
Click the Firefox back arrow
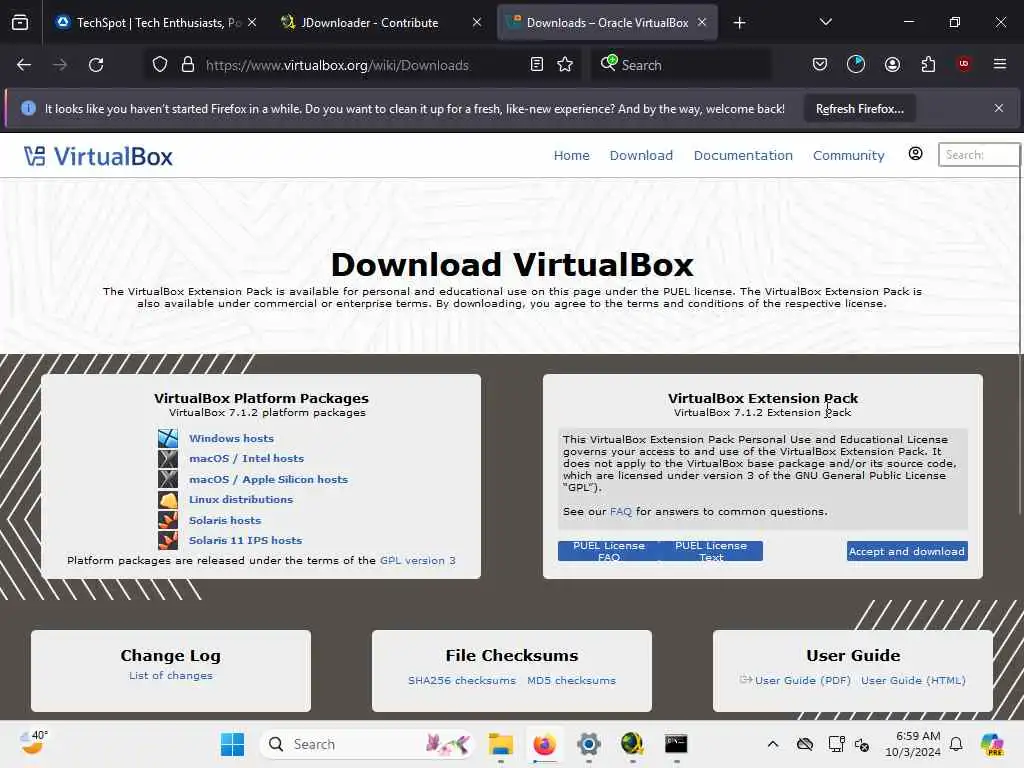coord(24,65)
